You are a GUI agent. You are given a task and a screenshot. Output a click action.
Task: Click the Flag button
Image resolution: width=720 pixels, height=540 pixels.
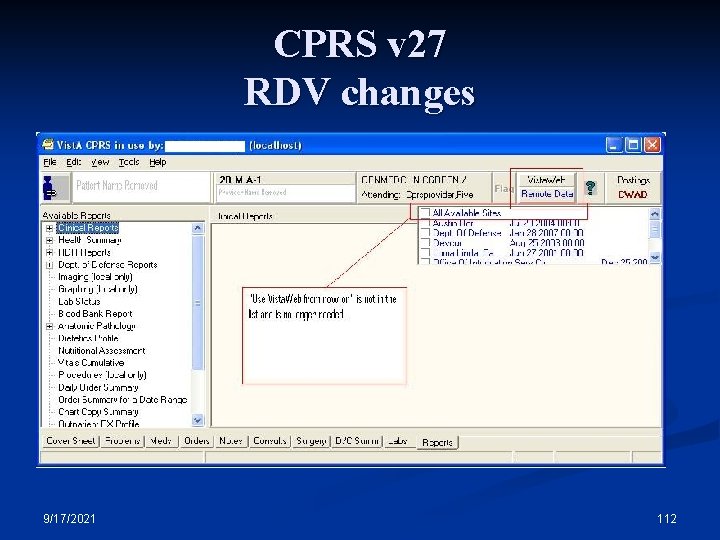point(504,188)
